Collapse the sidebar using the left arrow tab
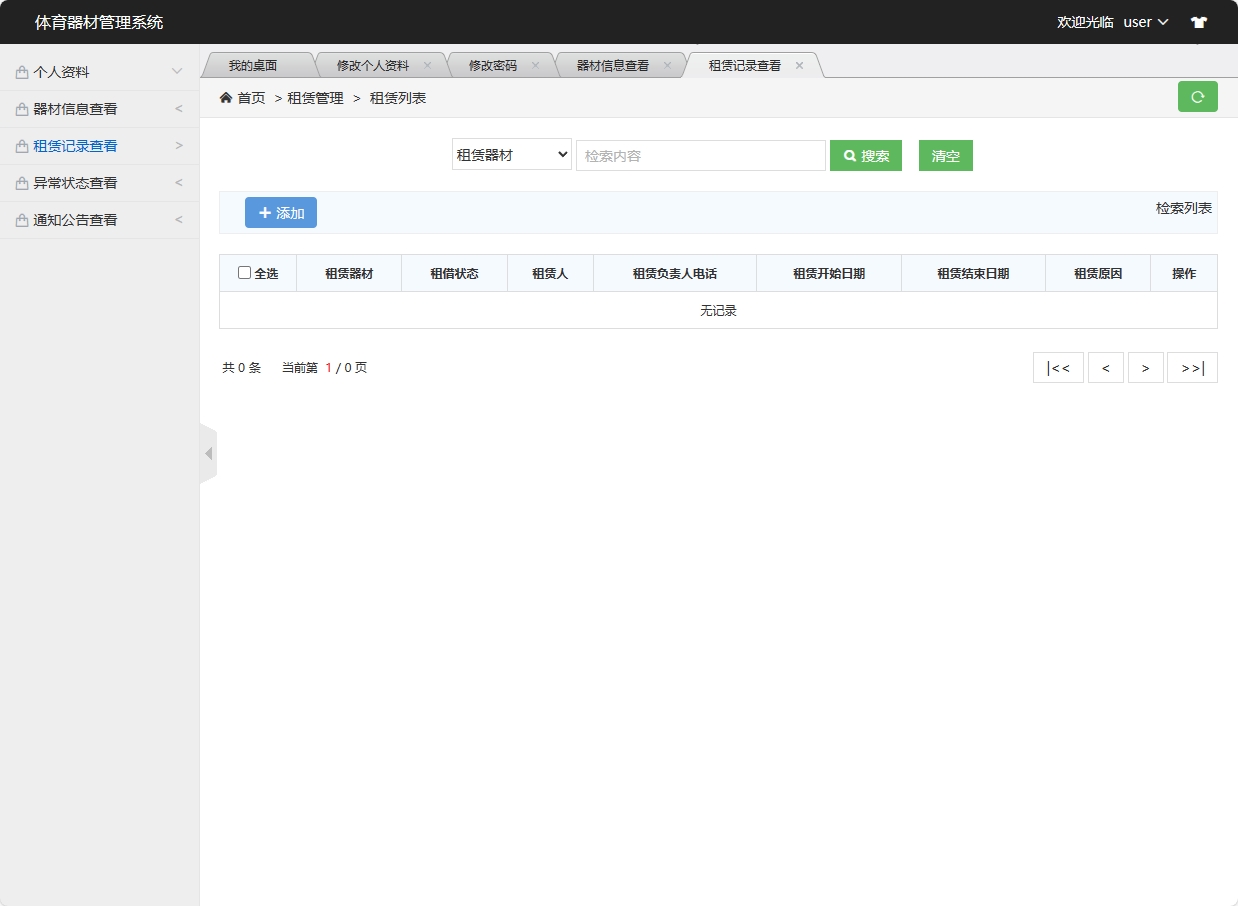Screen dimensions: 1238x906 (x=208, y=452)
